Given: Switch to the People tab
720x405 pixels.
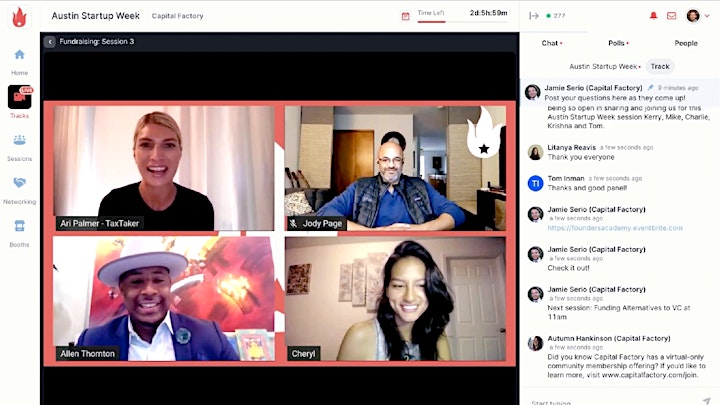Looking at the screenshot, I should [x=686, y=43].
